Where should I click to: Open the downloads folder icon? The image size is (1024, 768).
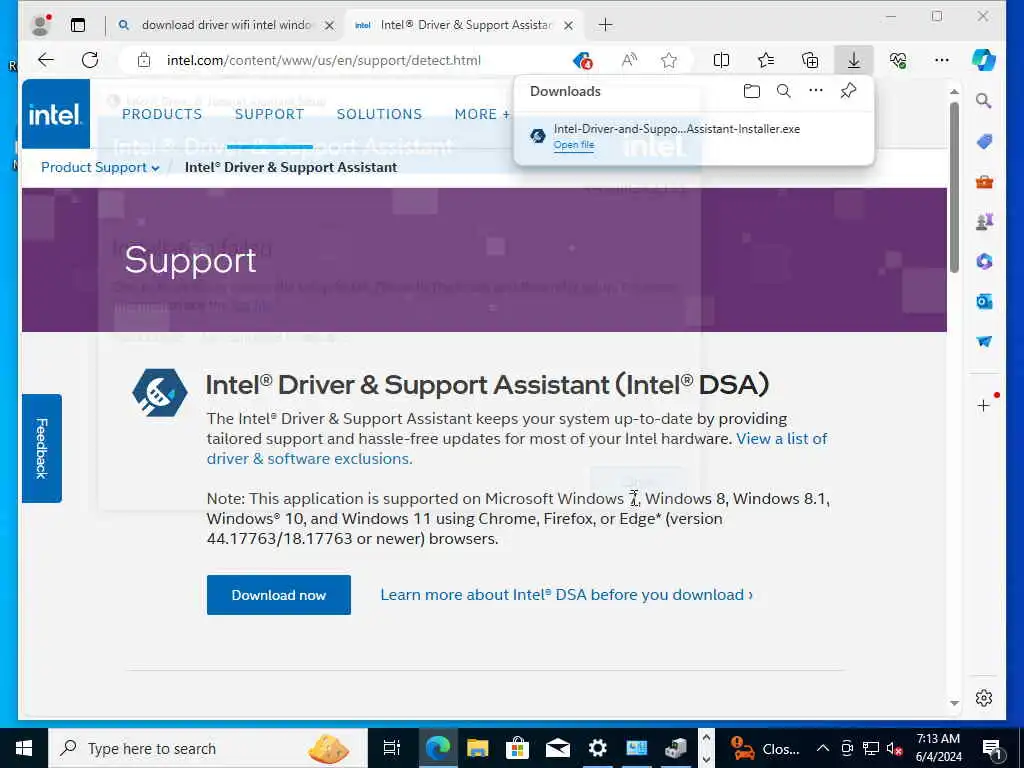click(752, 91)
